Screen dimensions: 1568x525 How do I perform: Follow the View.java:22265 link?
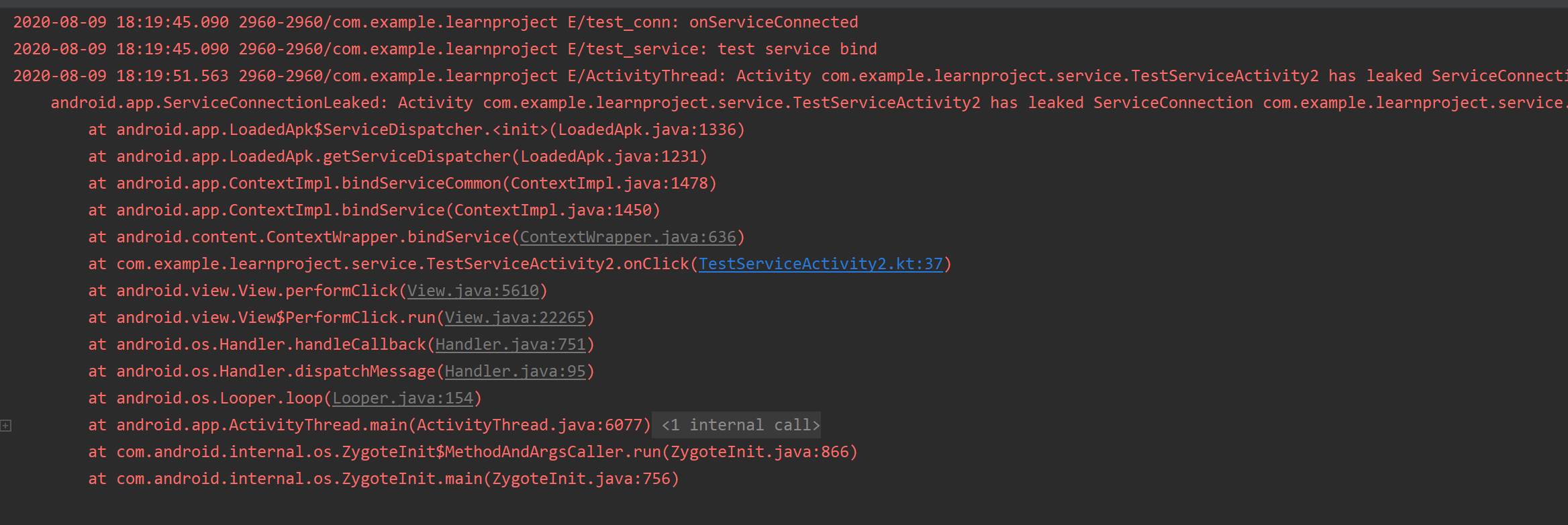click(x=515, y=318)
